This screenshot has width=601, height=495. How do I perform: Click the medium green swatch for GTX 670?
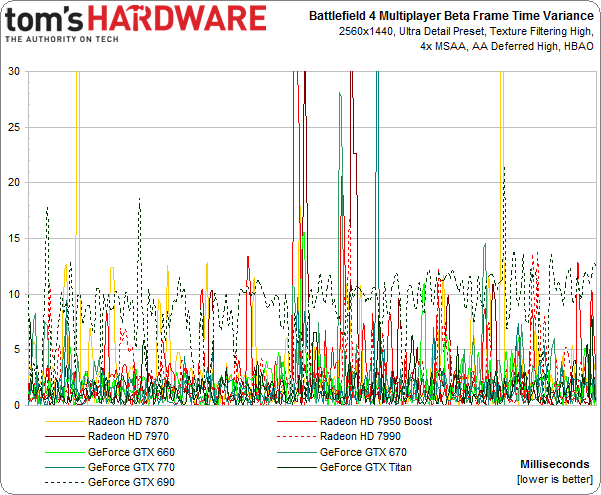pyautogui.click(x=296, y=452)
